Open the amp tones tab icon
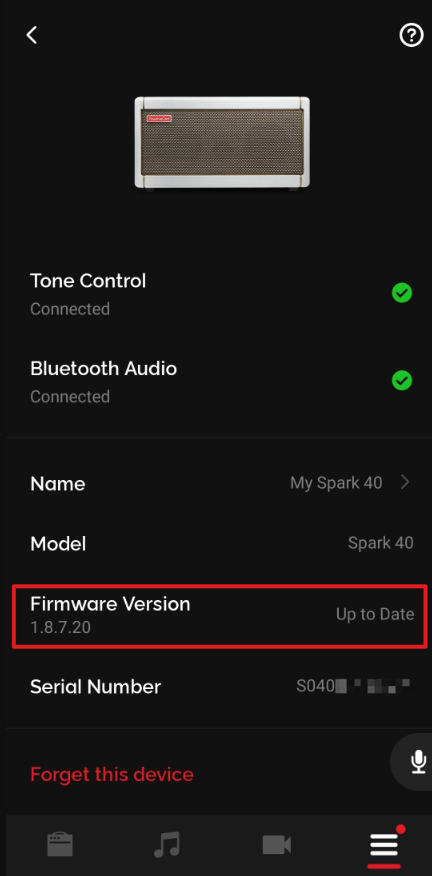The image size is (432, 876). [60, 844]
